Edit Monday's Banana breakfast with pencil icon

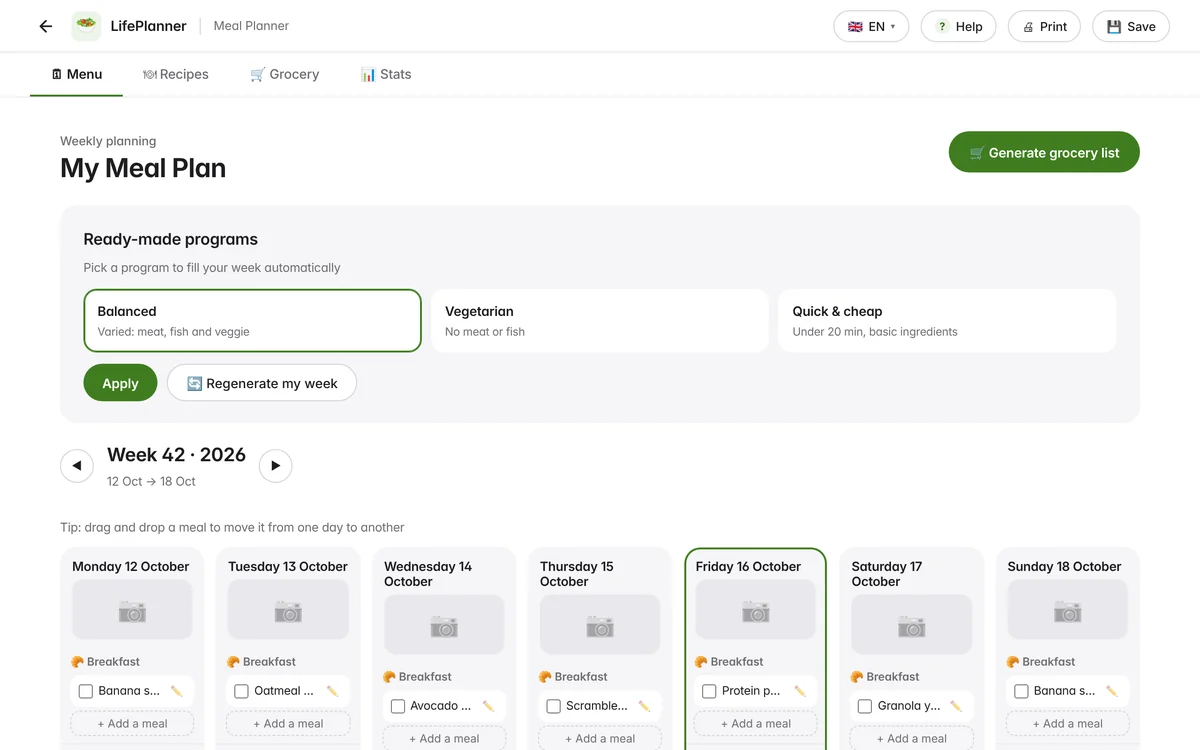[x=177, y=691]
